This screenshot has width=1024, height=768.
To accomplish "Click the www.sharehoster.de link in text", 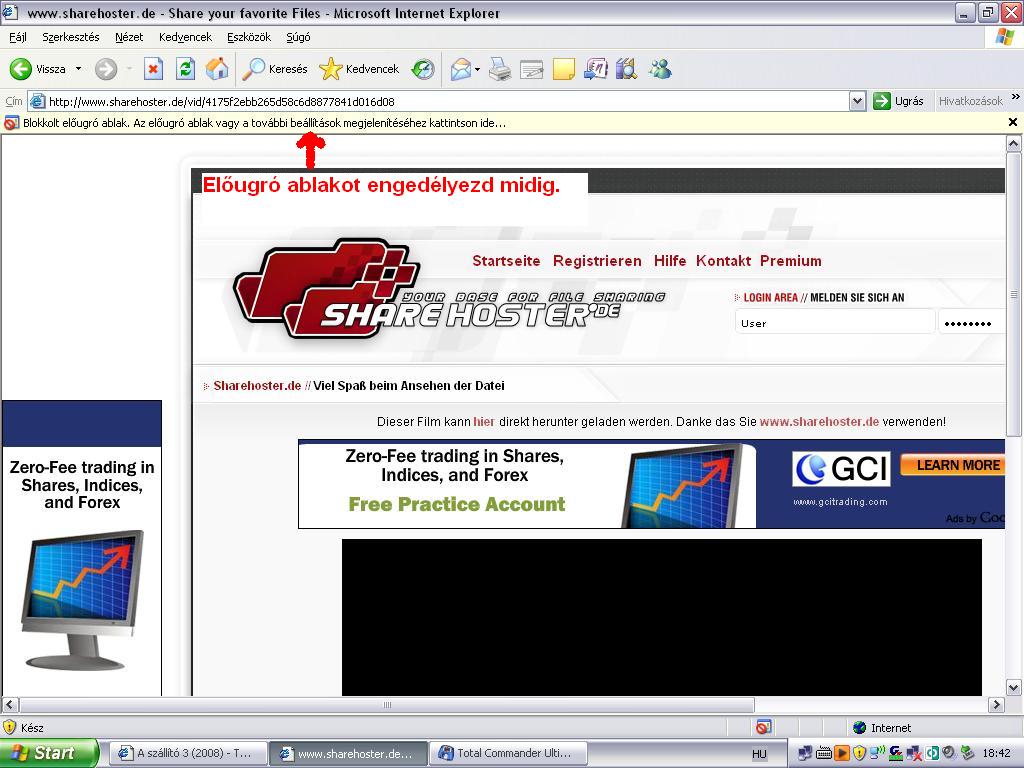I will pos(819,422).
